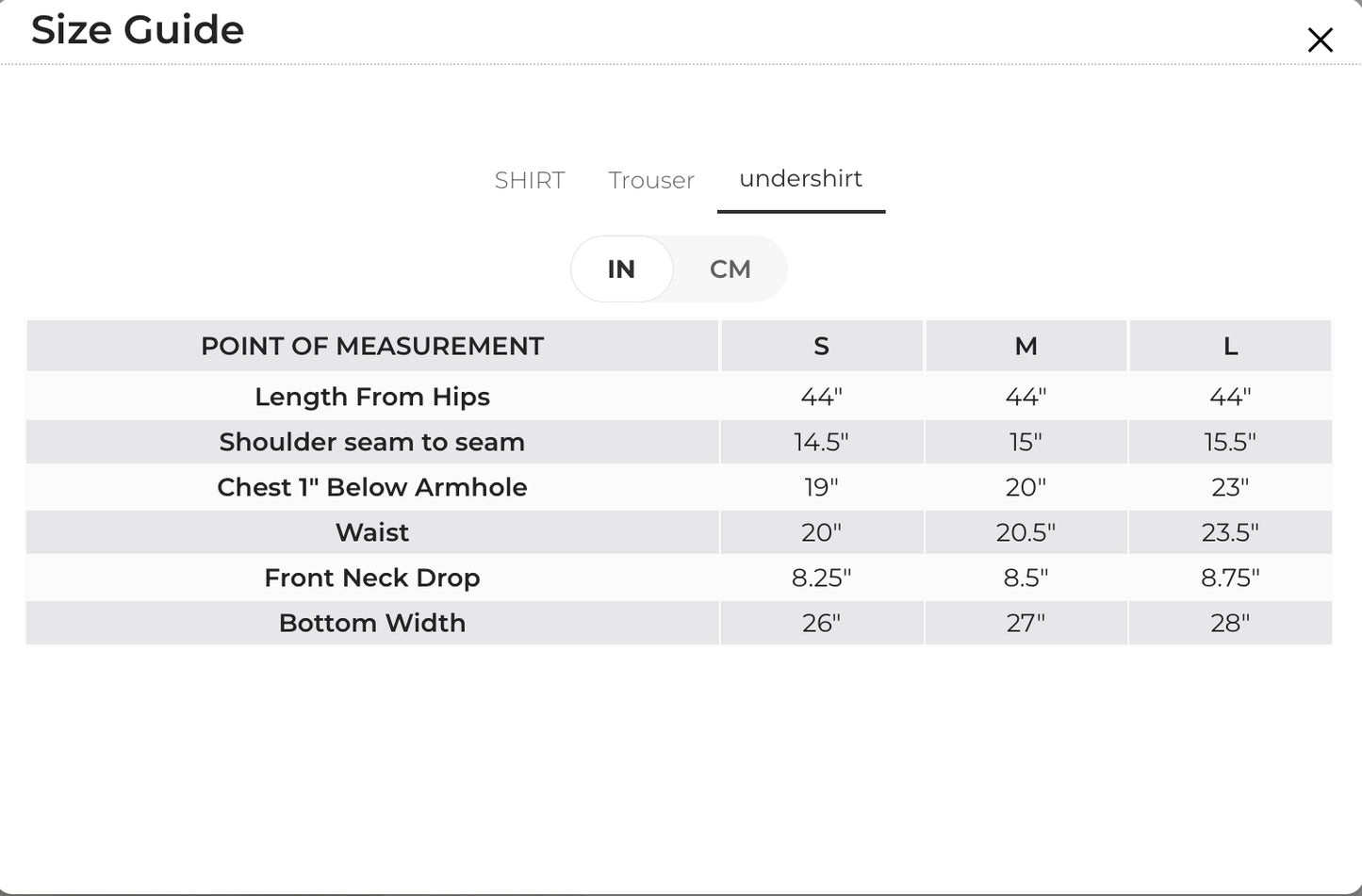
Task: Click the L size column header
Action: pos(1230,346)
